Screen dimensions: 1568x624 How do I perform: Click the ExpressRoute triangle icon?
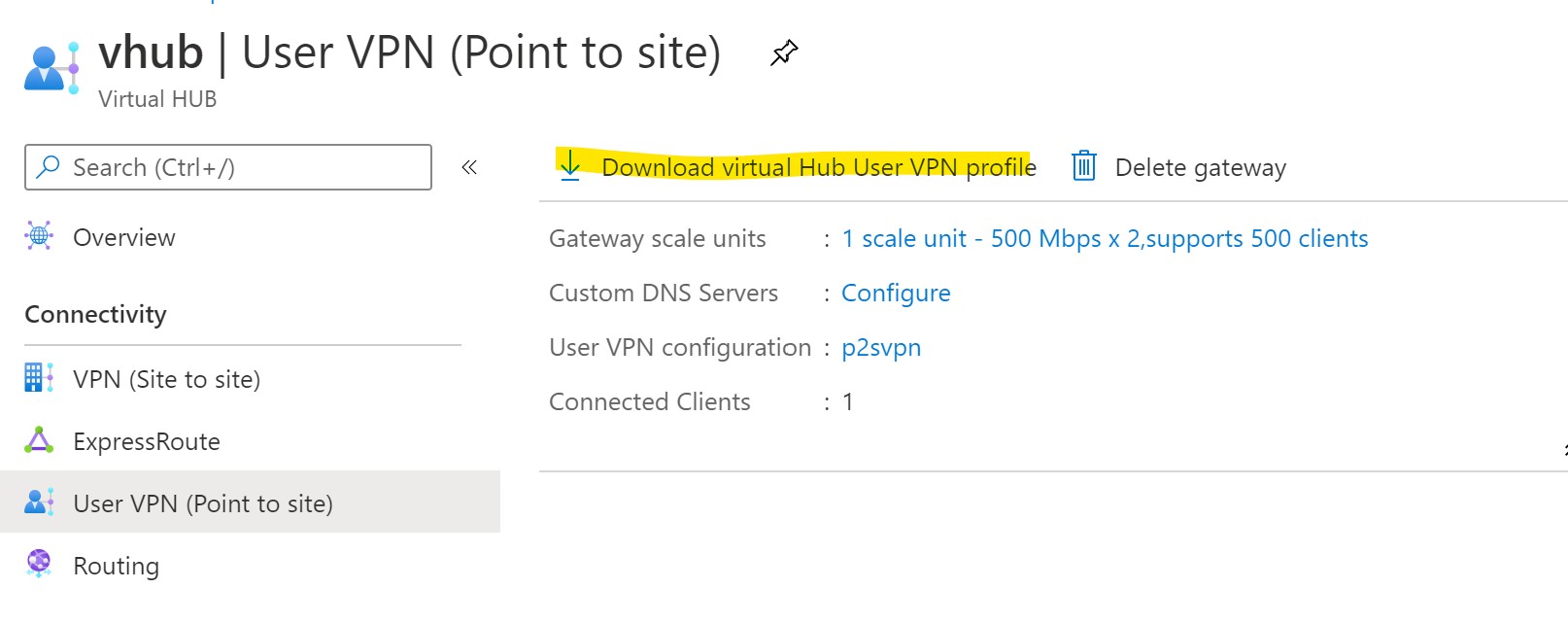[x=39, y=440]
